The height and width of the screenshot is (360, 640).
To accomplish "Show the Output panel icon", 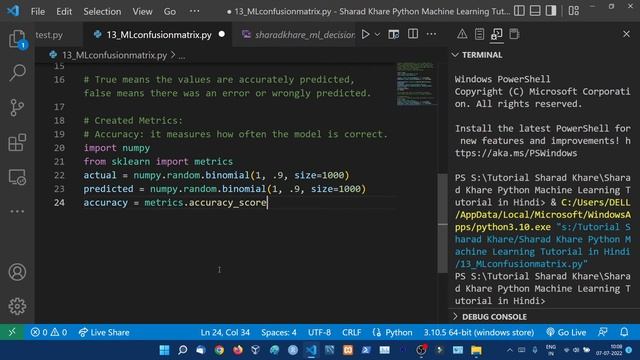I will coord(479,34).
